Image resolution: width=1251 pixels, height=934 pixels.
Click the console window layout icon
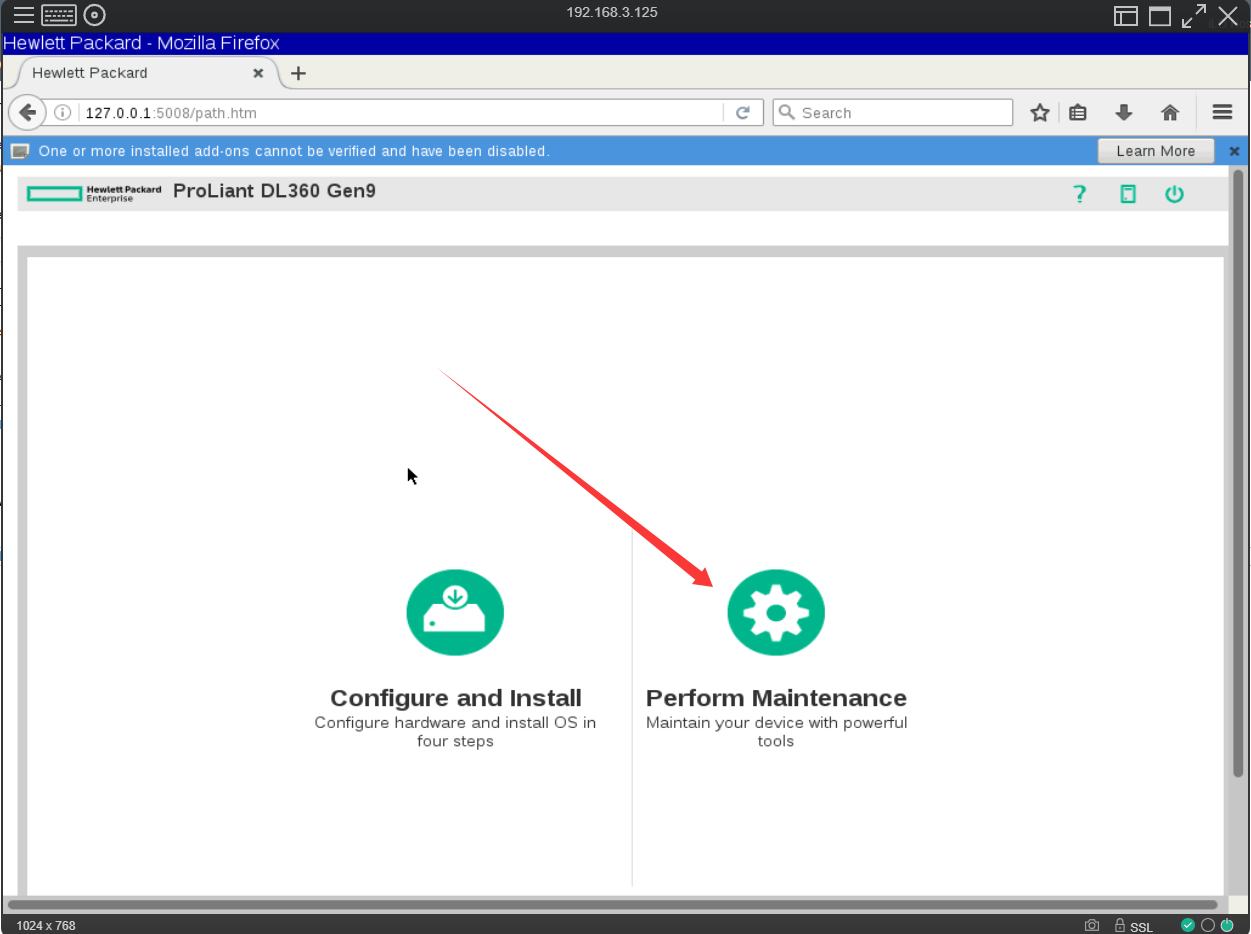click(x=1127, y=16)
